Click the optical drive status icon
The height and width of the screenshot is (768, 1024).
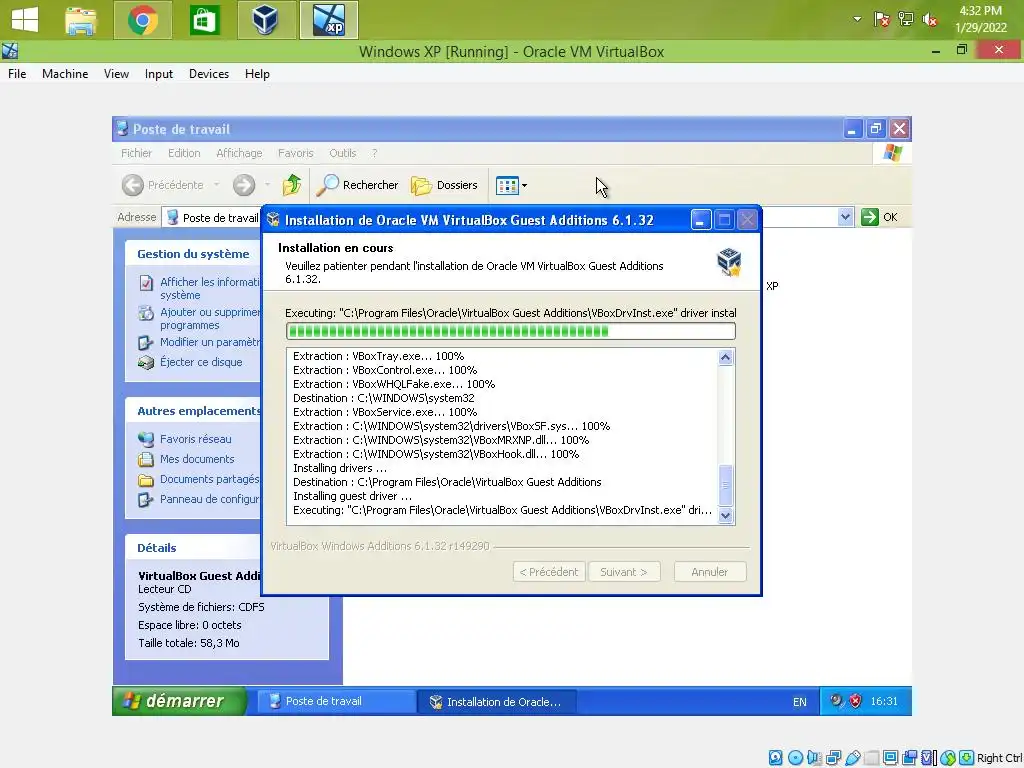pos(795,758)
